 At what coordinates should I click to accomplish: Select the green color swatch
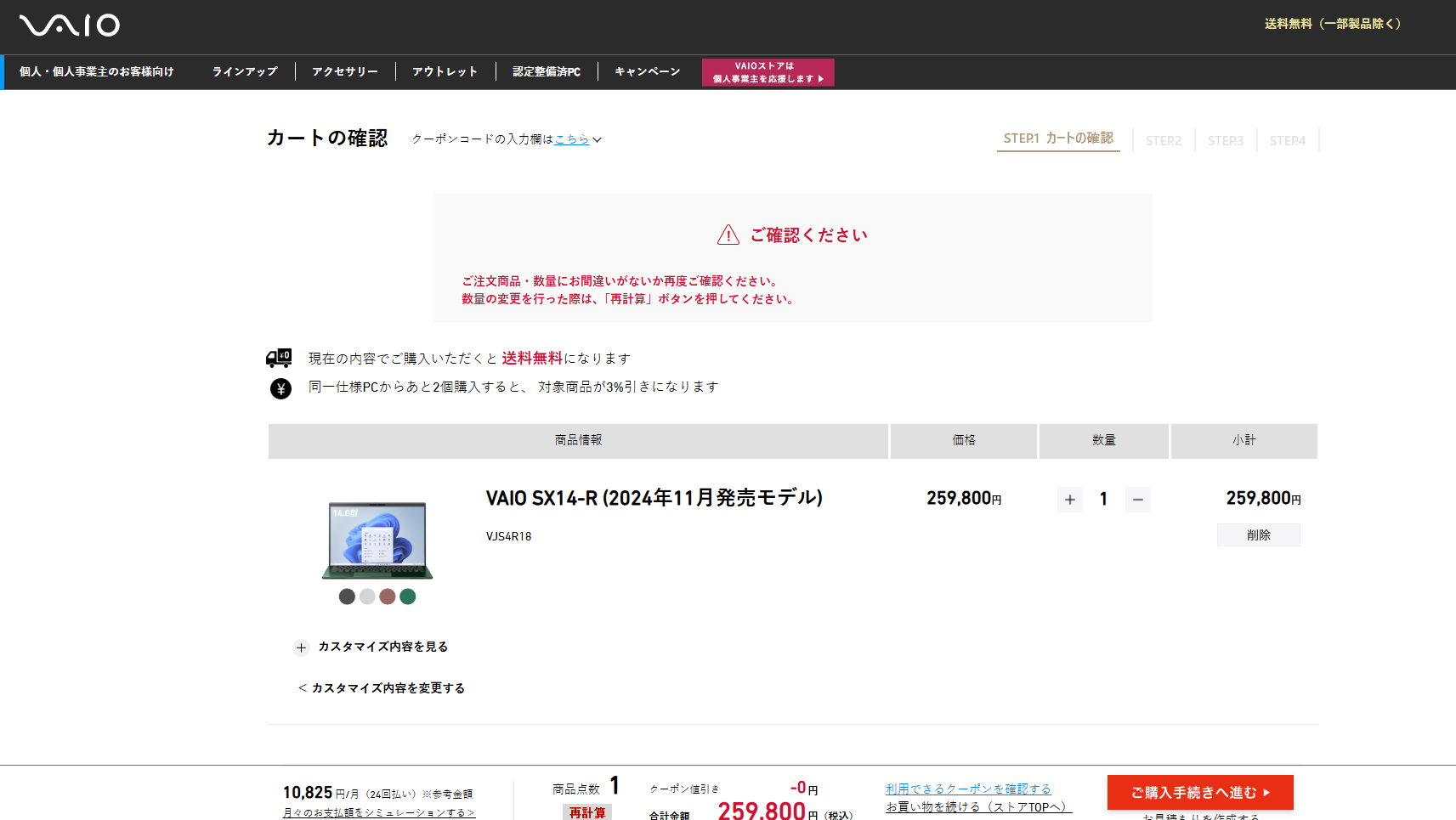tap(408, 597)
